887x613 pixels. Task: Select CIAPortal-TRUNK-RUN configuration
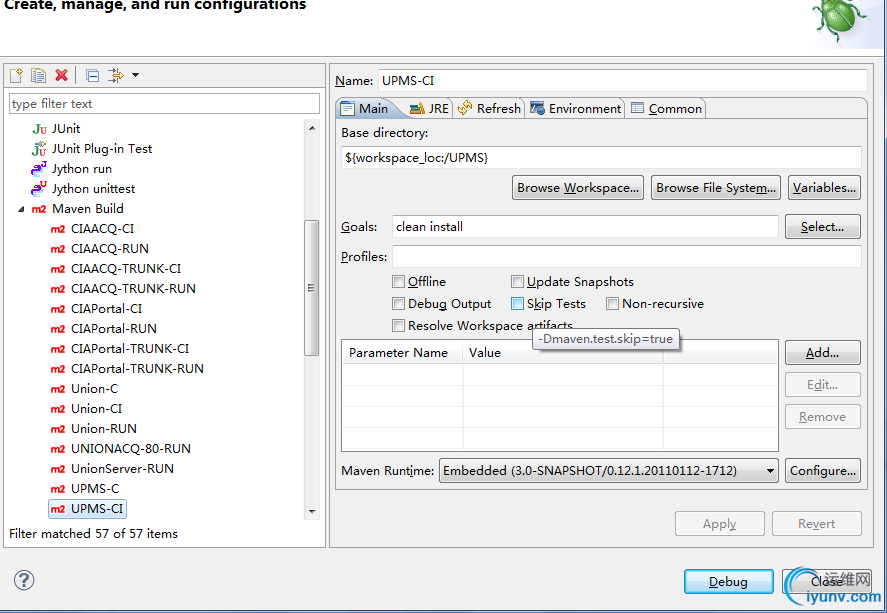coord(127,369)
